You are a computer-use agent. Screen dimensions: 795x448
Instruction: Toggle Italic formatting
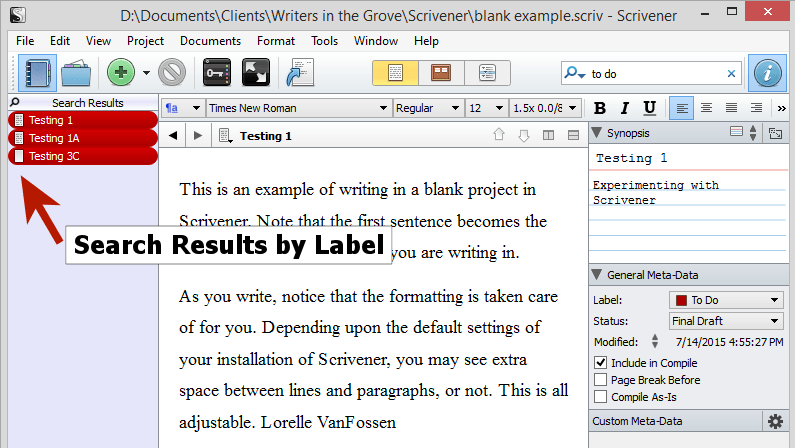click(625, 108)
